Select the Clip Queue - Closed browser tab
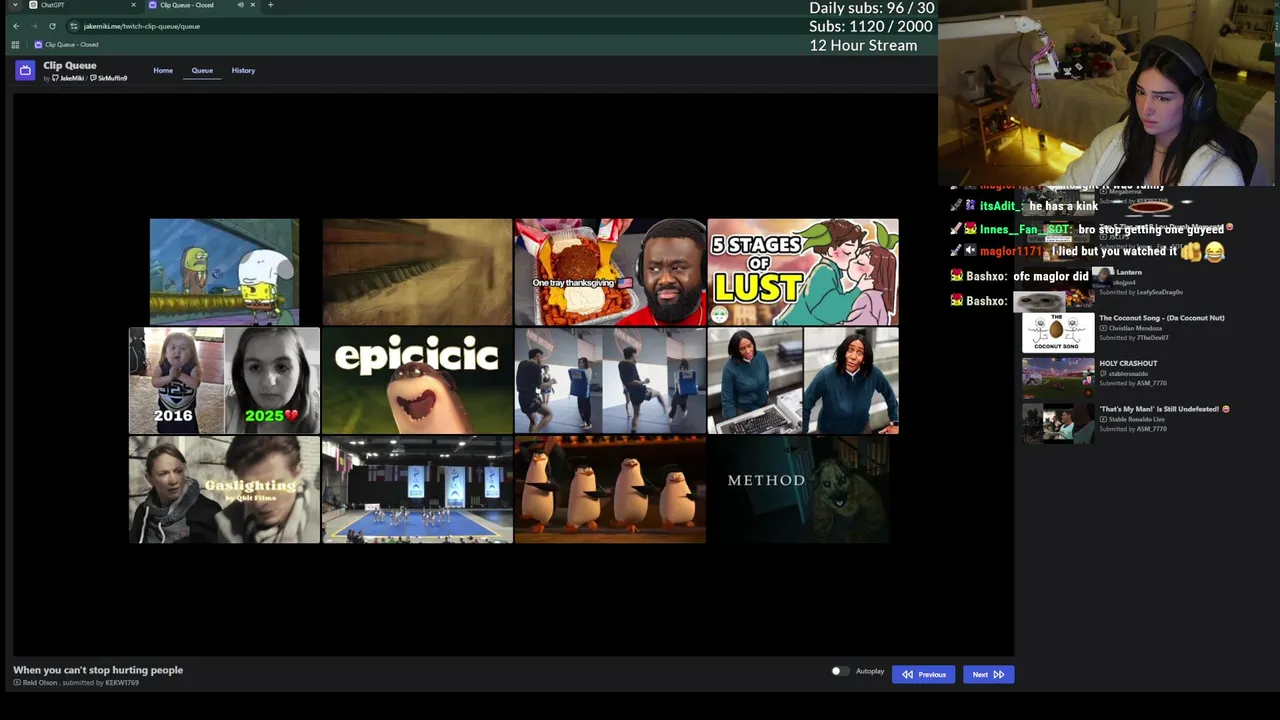The image size is (1280, 720). tap(201, 5)
